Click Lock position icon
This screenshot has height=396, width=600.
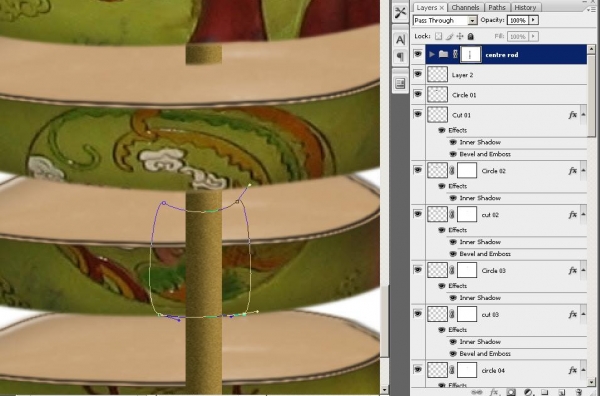[x=460, y=36]
